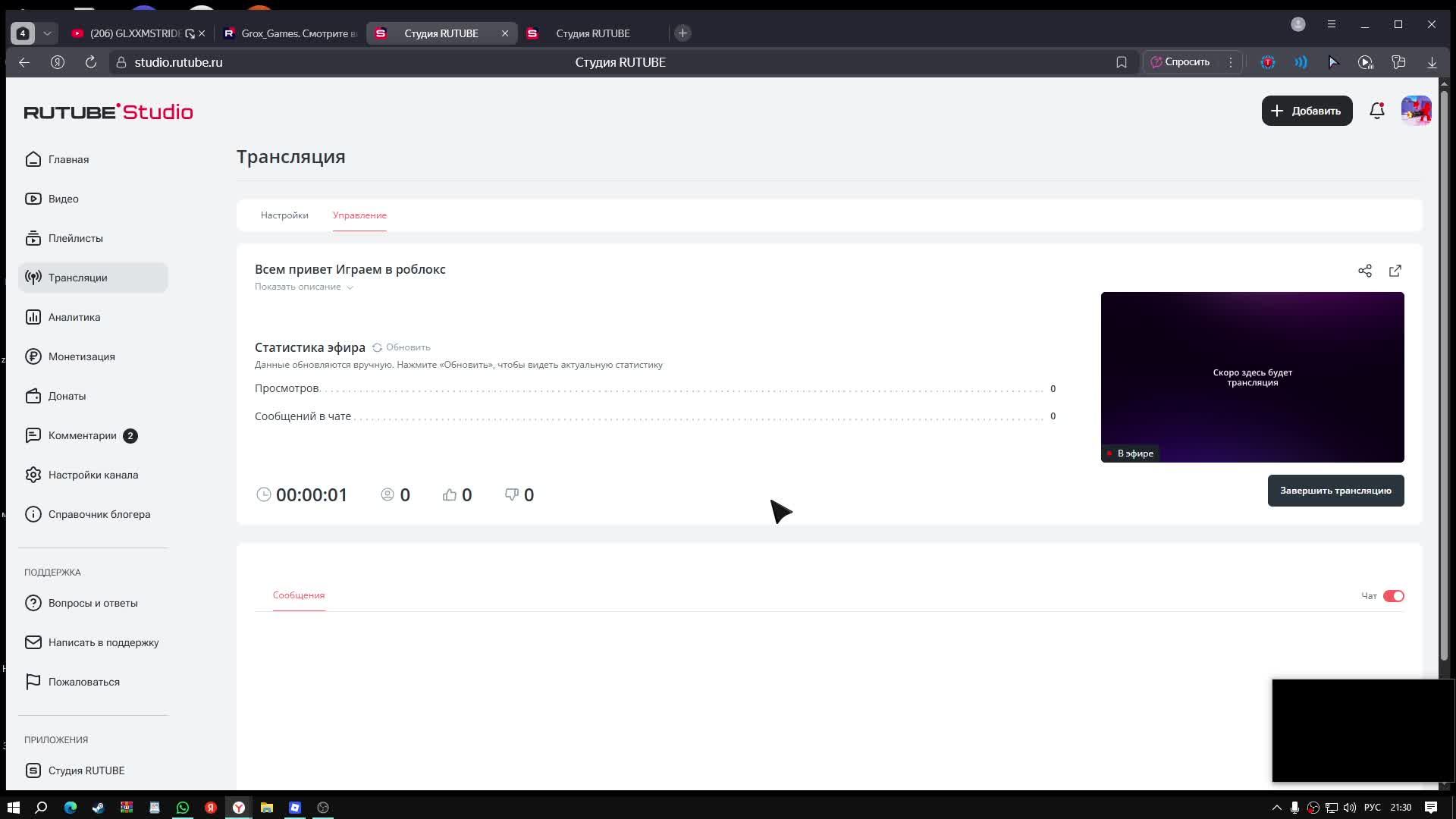Open the tab group dropdown arrow
The image size is (1456, 819).
[47, 33]
